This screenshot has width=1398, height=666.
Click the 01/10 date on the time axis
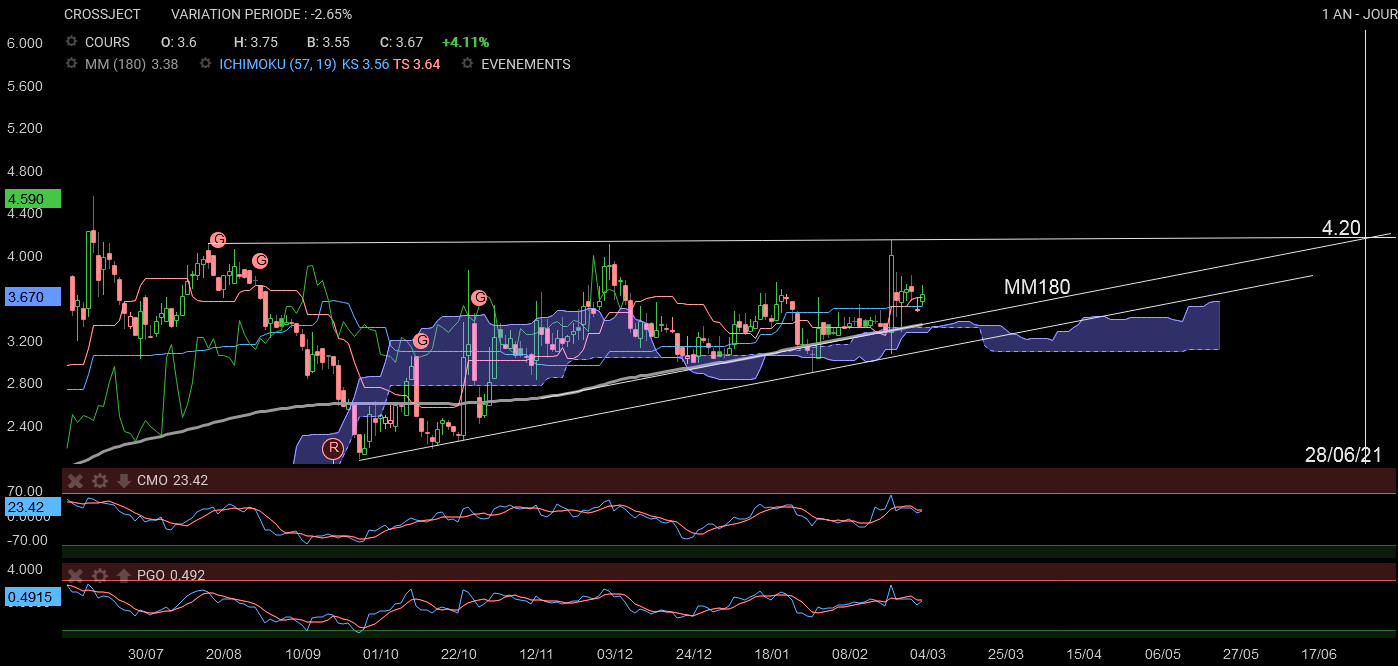381,654
